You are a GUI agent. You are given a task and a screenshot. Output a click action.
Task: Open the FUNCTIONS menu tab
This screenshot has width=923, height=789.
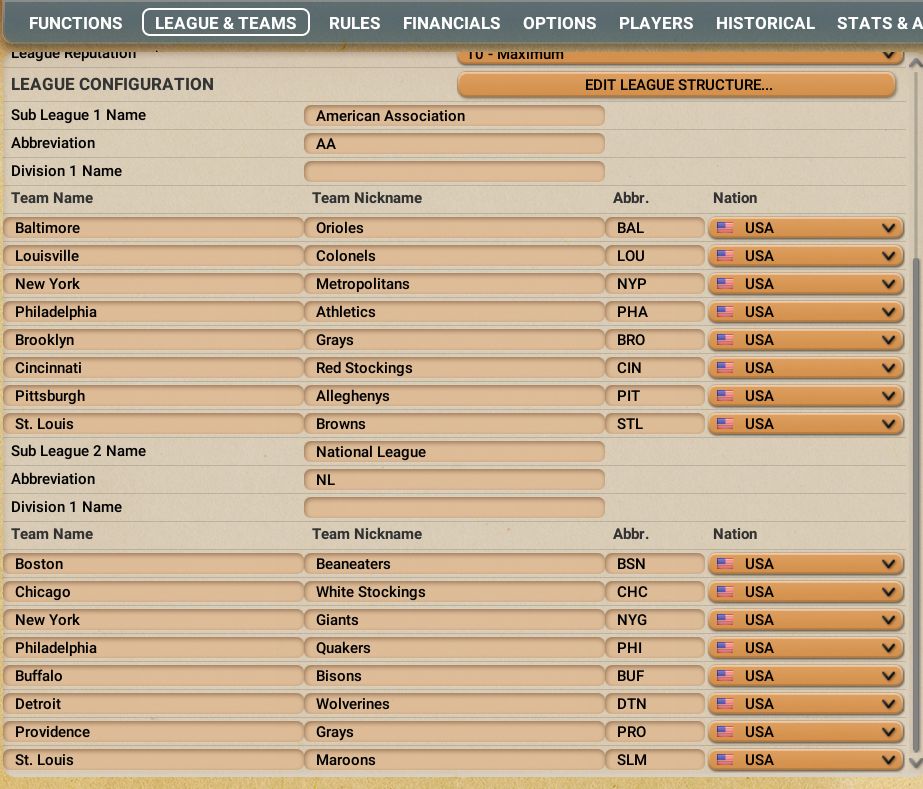[75, 23]
